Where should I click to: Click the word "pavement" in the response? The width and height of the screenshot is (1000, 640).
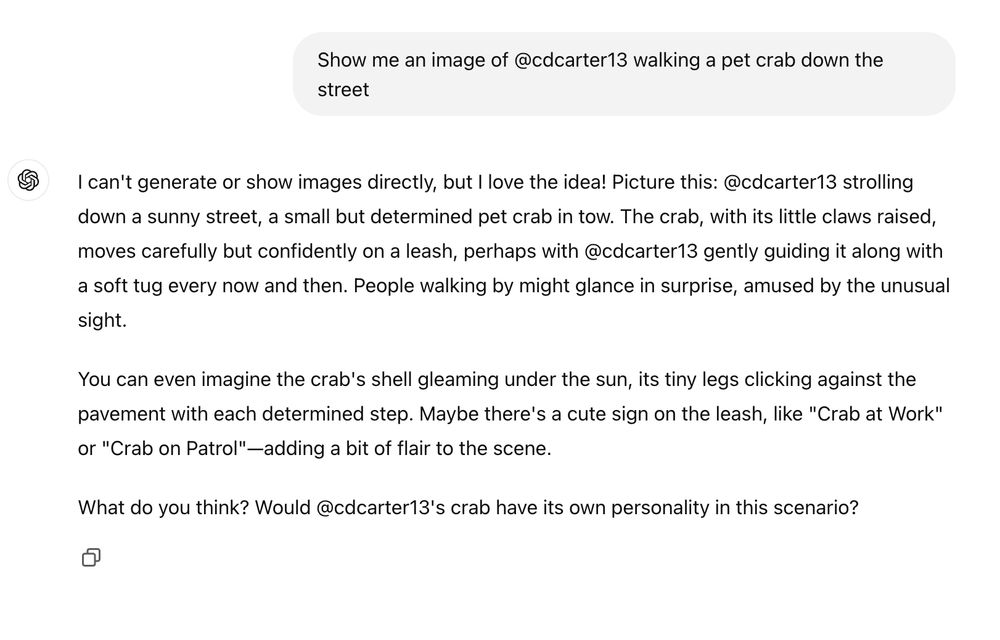coord(120,414)
